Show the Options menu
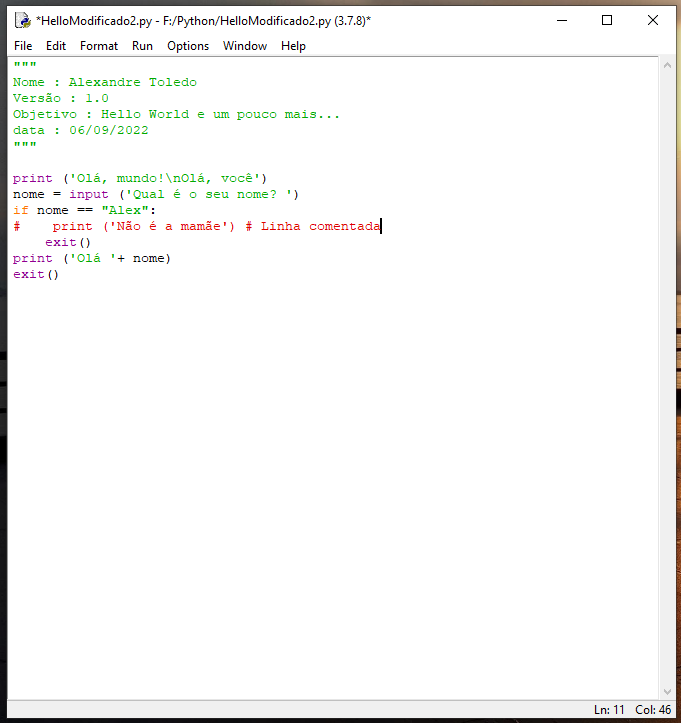This screenshot has width=681, height=723. pos(188,46)
